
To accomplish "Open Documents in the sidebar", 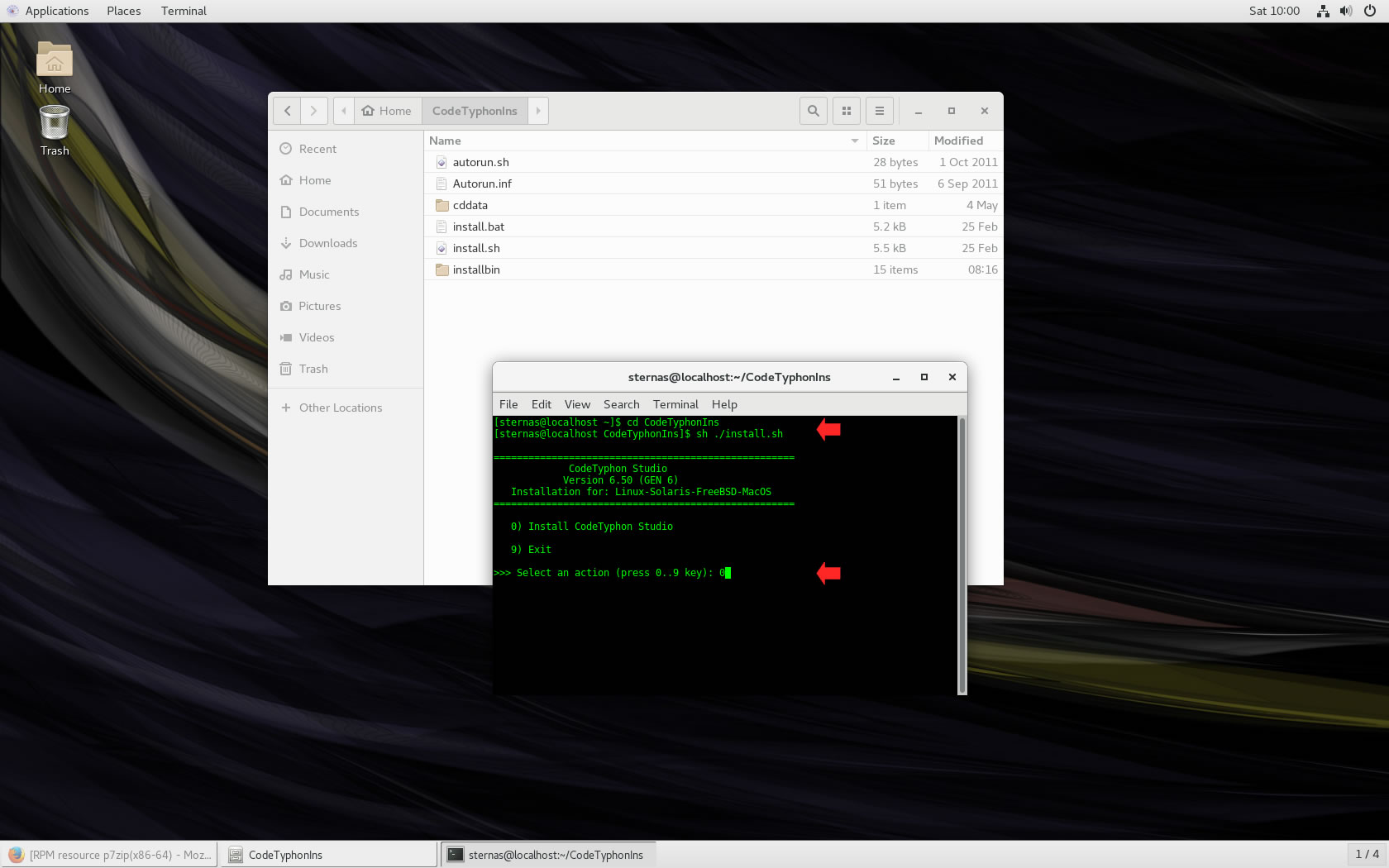I will click(x=346, y=212).
